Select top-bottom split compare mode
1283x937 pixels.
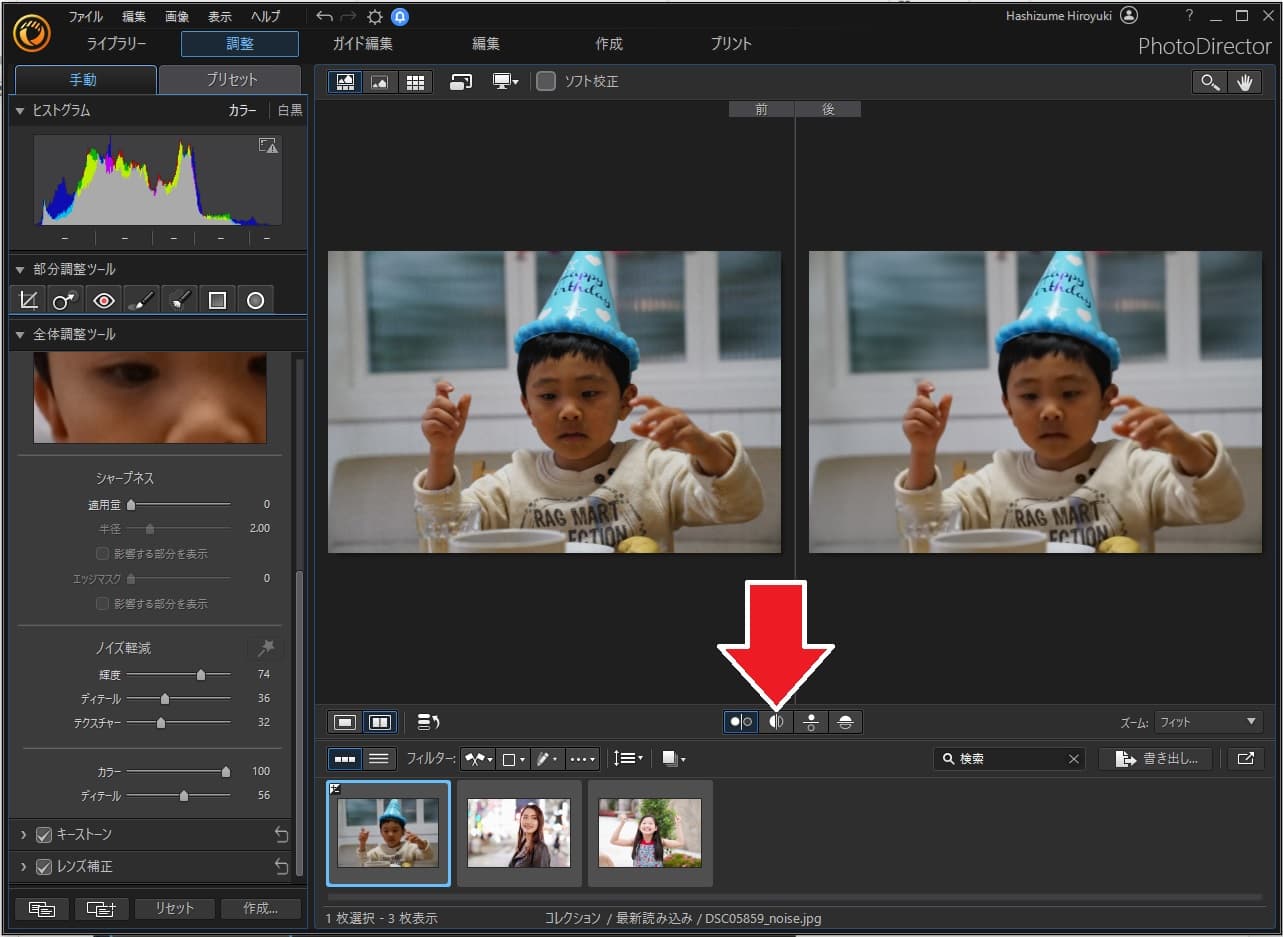[845, 721]
